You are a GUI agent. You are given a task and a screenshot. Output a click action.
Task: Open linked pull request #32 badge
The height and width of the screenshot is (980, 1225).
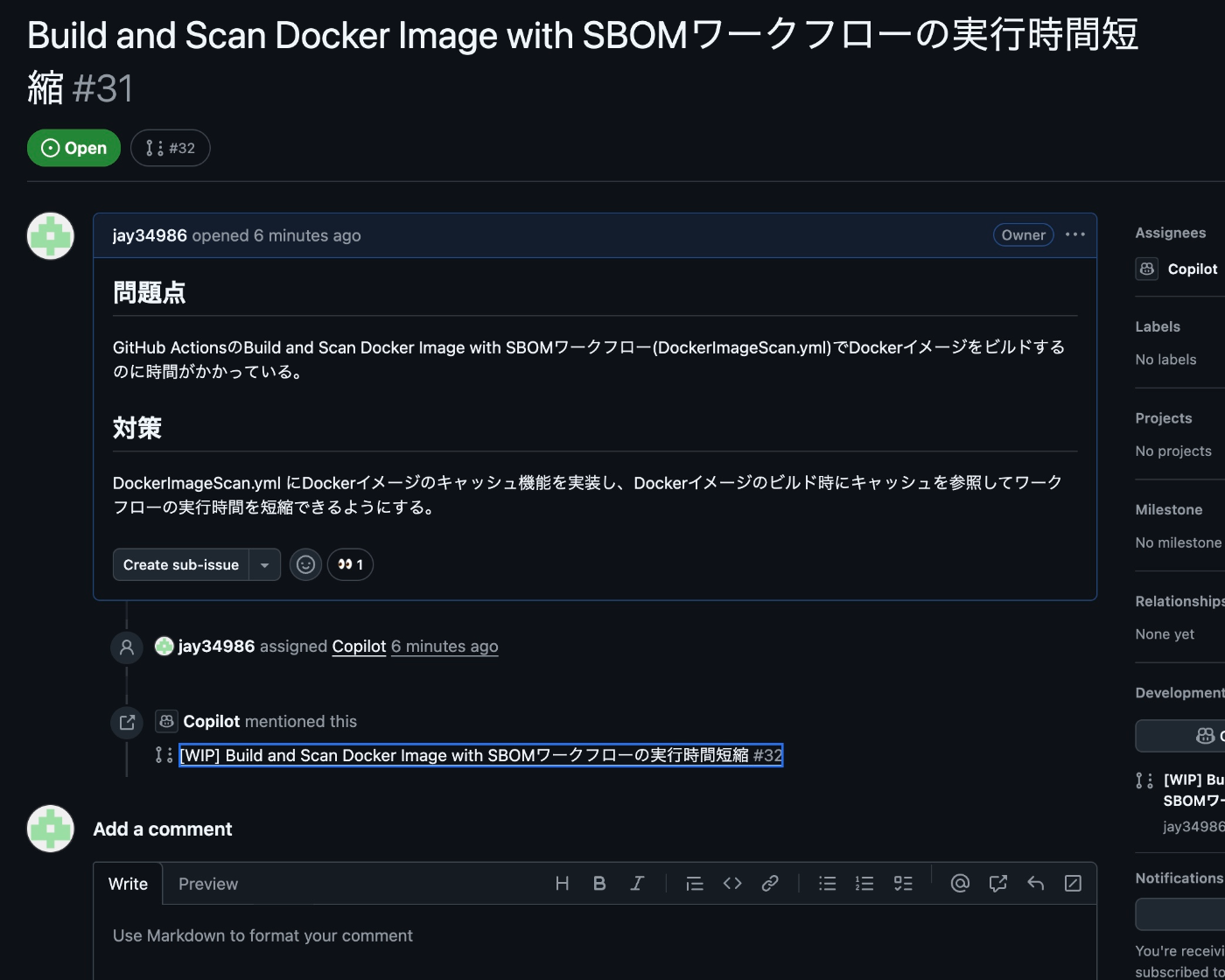(171, 148)
